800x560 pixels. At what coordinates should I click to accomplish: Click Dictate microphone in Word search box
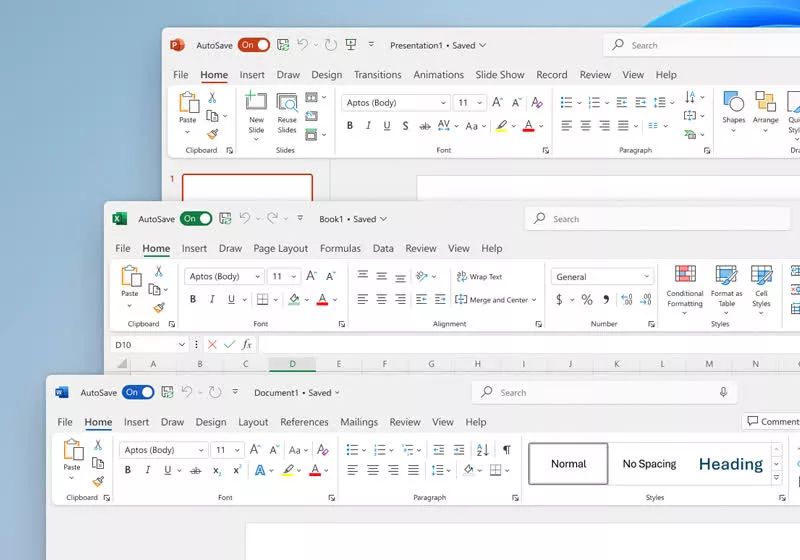(723, 392)
